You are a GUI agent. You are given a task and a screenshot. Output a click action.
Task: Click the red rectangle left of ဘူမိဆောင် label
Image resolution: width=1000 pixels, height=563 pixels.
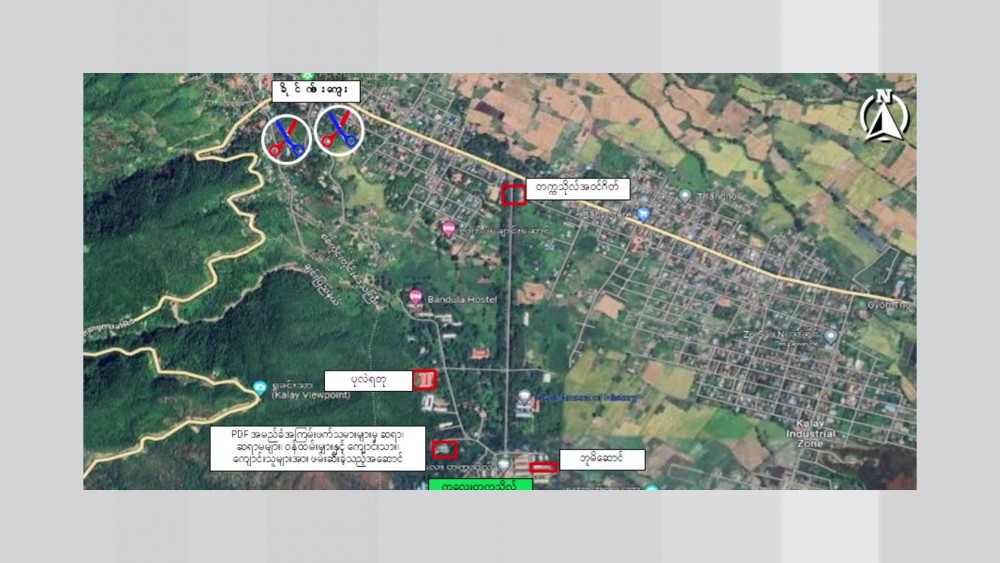pyautogui.click(x=544, y=467)
